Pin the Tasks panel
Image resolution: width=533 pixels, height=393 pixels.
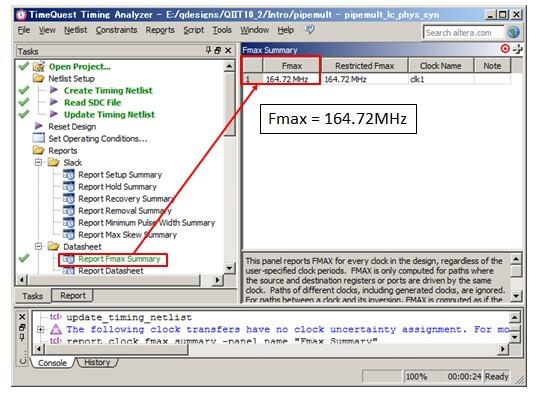pos(208,50)
